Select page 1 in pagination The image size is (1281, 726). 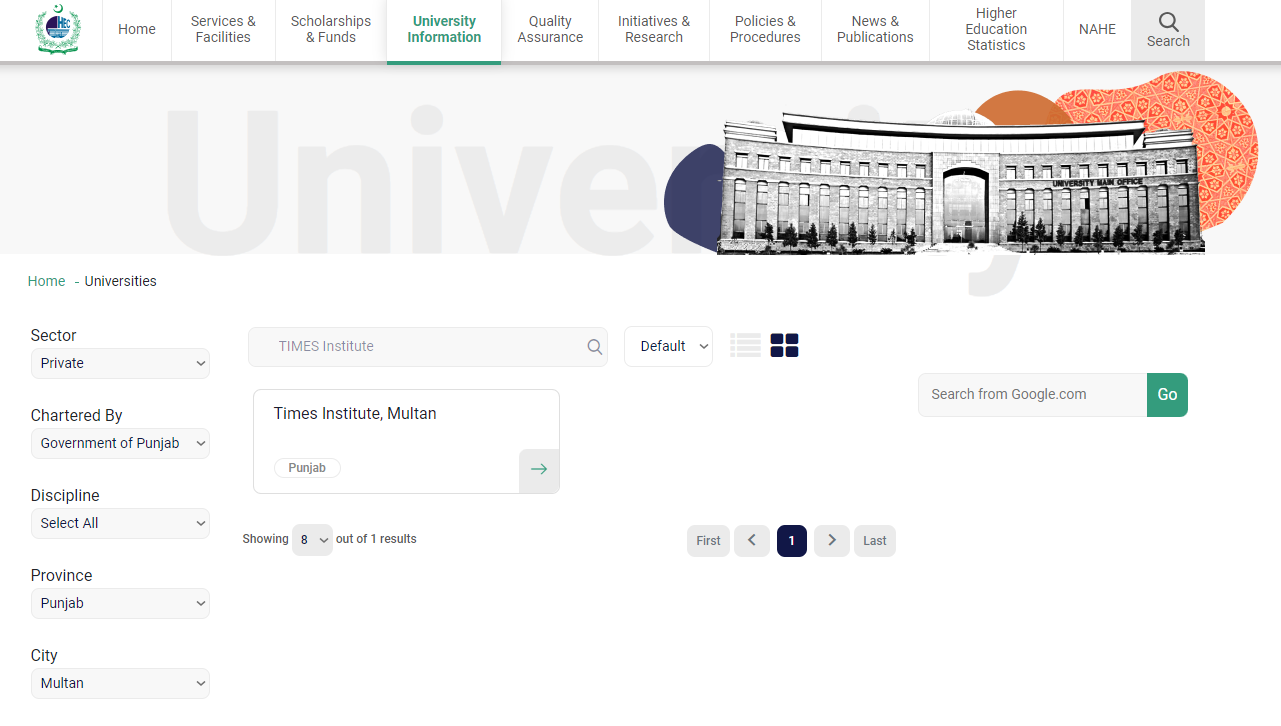791,541
